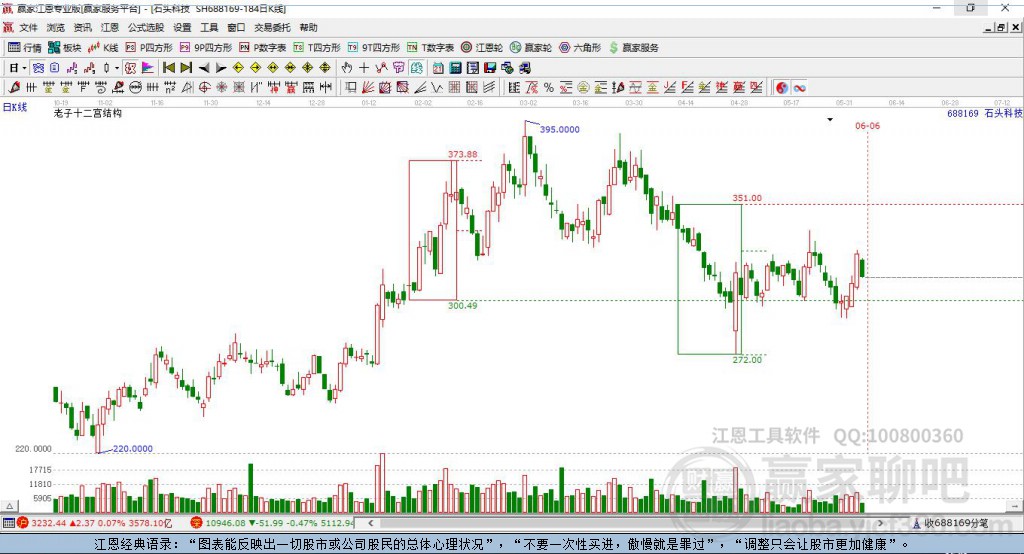Expand the candlestick style dropdown arrow
This screenshot has width=1024, height=554.
(117, 68)
